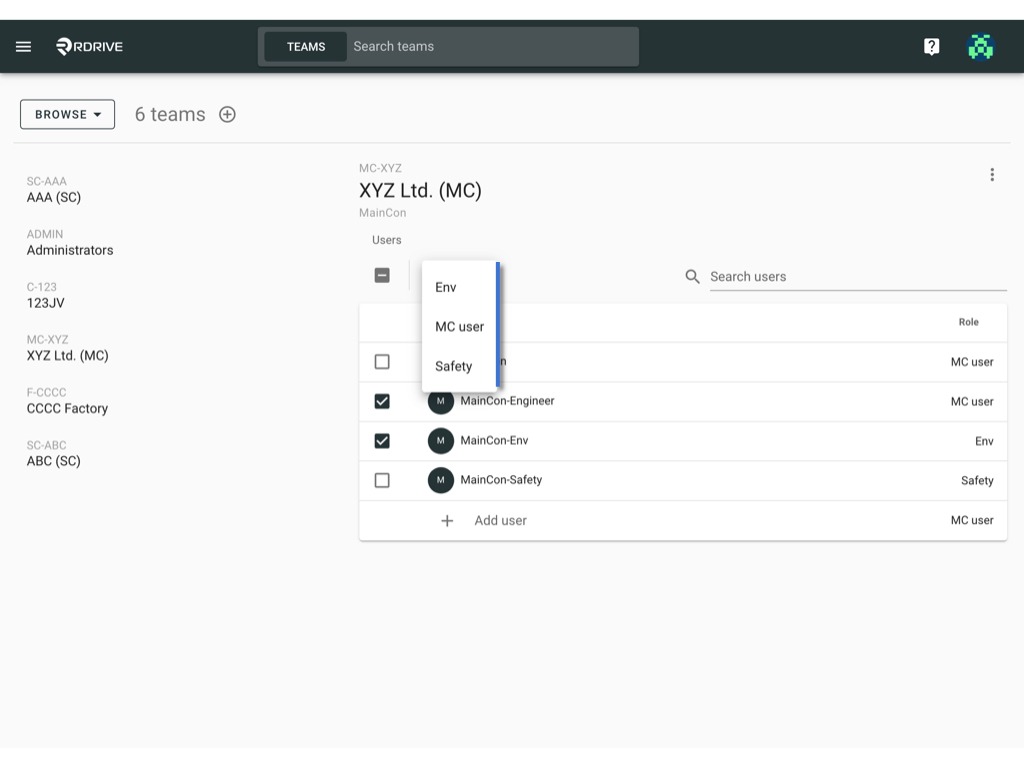Expand the Browse dropdown
Viewport: 1024px width, 768px height.
[x=67, y=114]
